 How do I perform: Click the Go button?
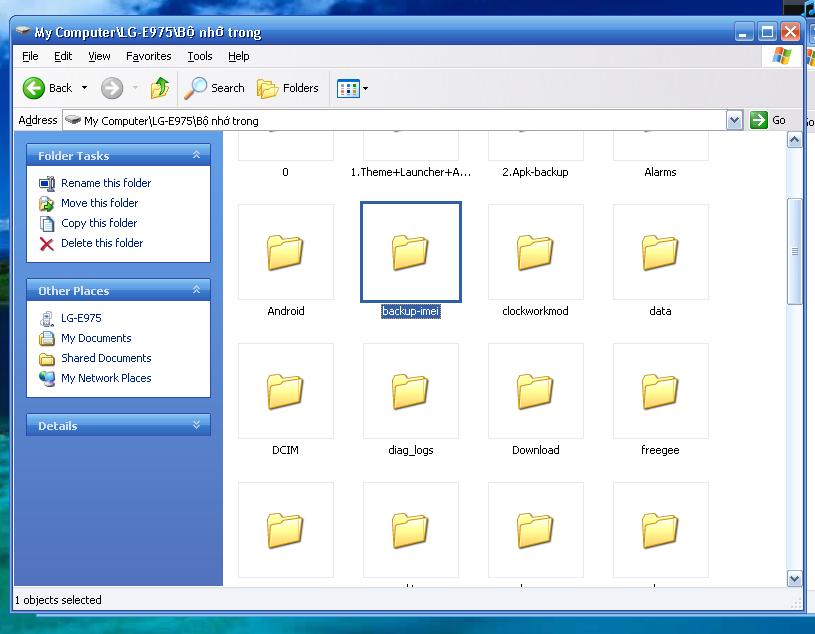[x=768, y=120]
